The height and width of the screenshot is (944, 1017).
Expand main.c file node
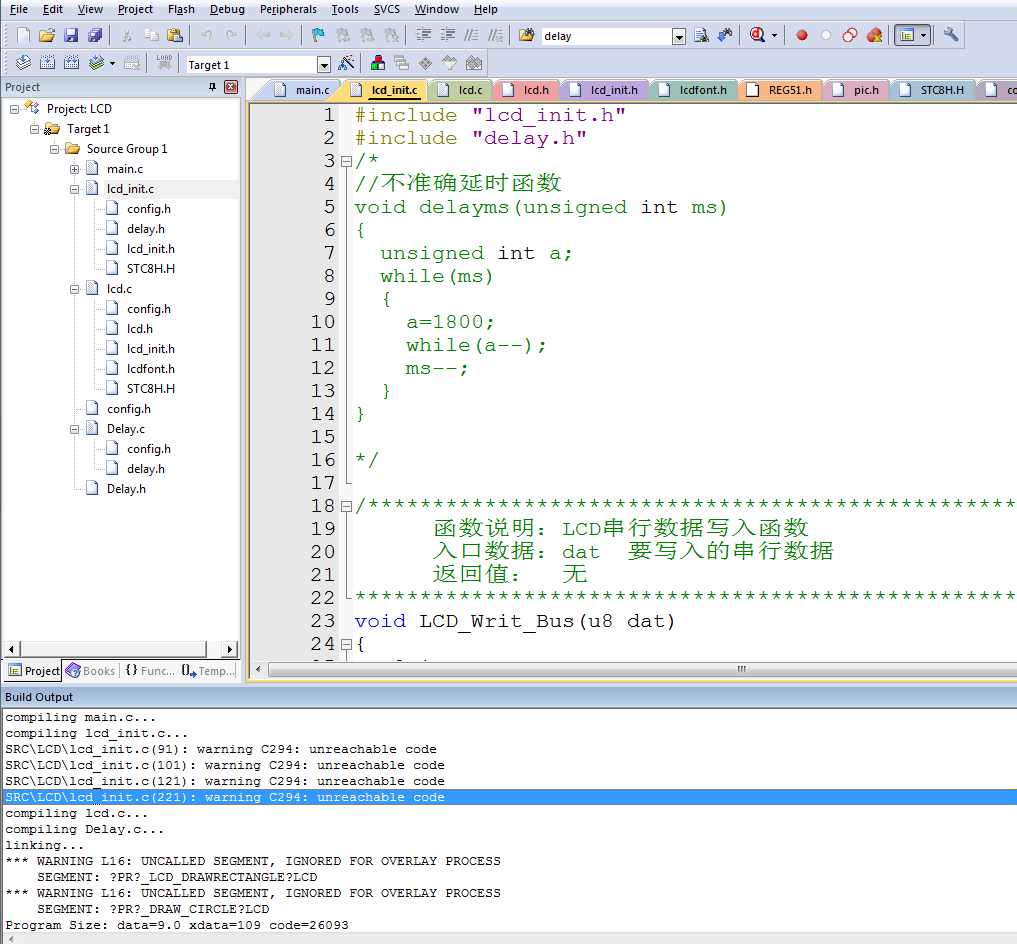pyautogui.click(x=75, y=169)
